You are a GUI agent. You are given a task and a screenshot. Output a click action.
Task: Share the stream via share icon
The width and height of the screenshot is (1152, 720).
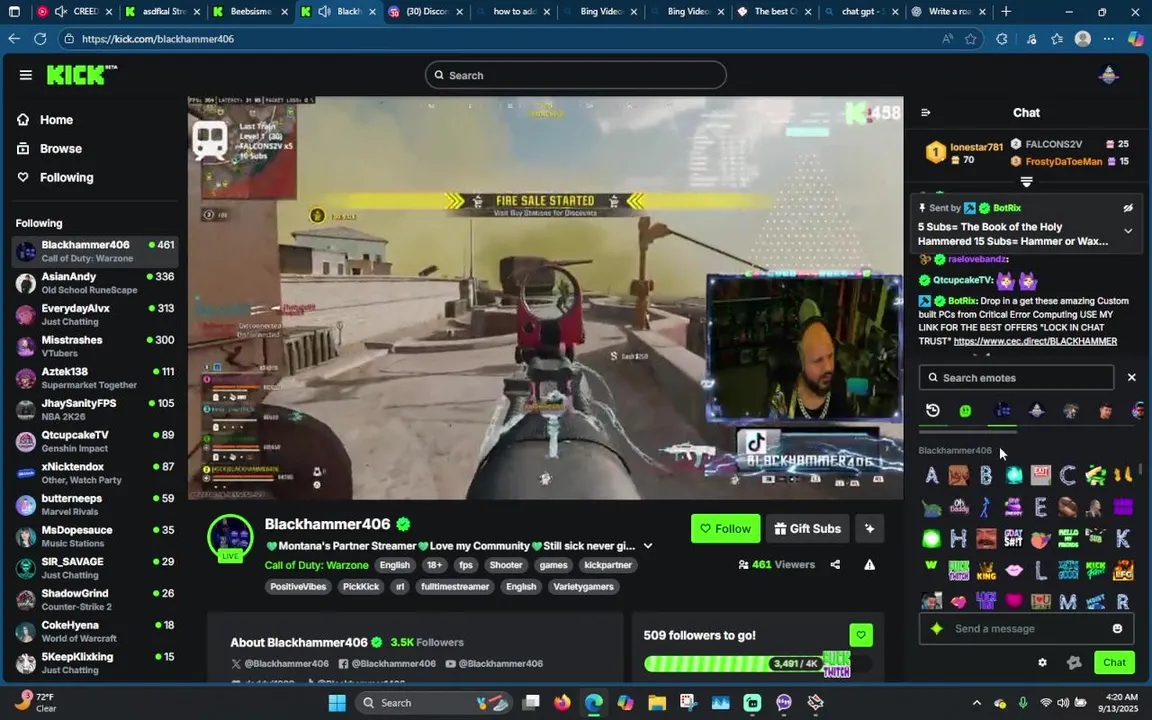click(835, 564)
